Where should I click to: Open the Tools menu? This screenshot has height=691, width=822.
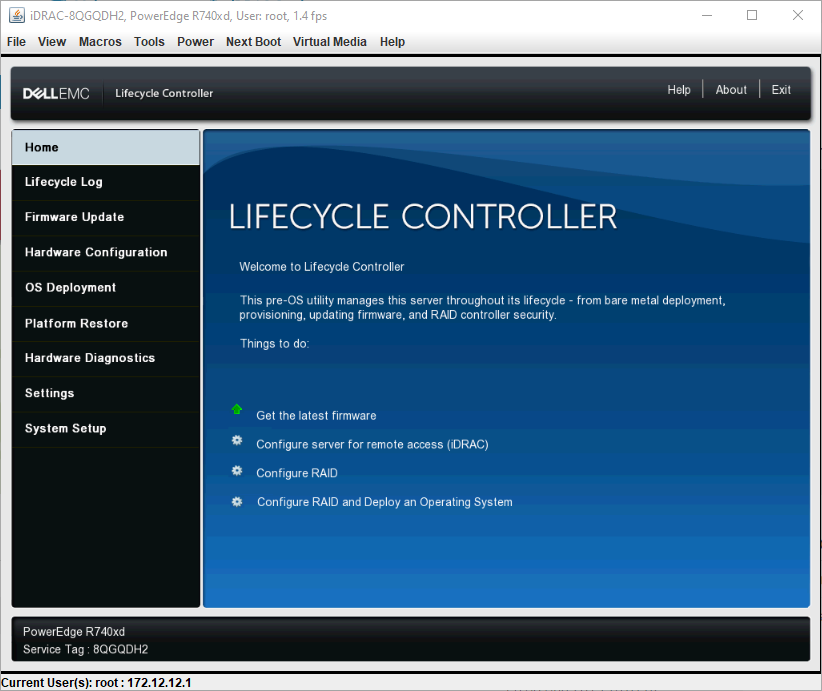click(x=149, y=42)
